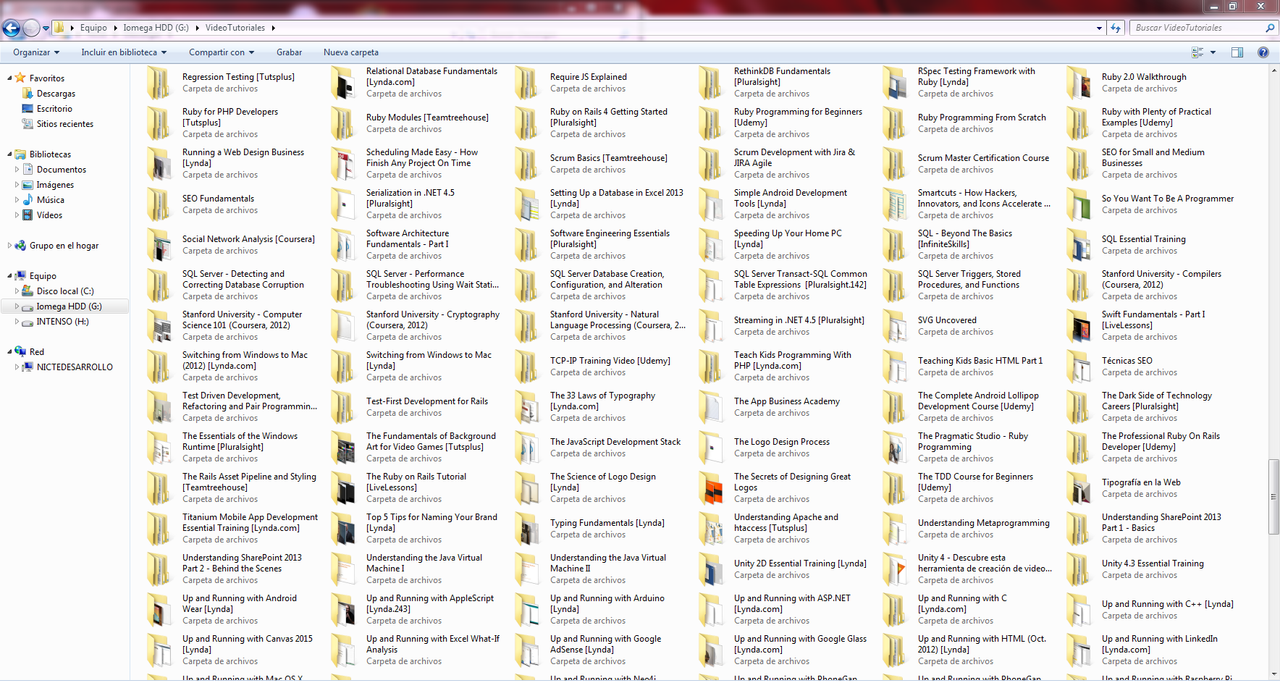This screenshot has width=1280, height=681.
Task: Collapse the Favoritos section
Action: pos(10,78)
